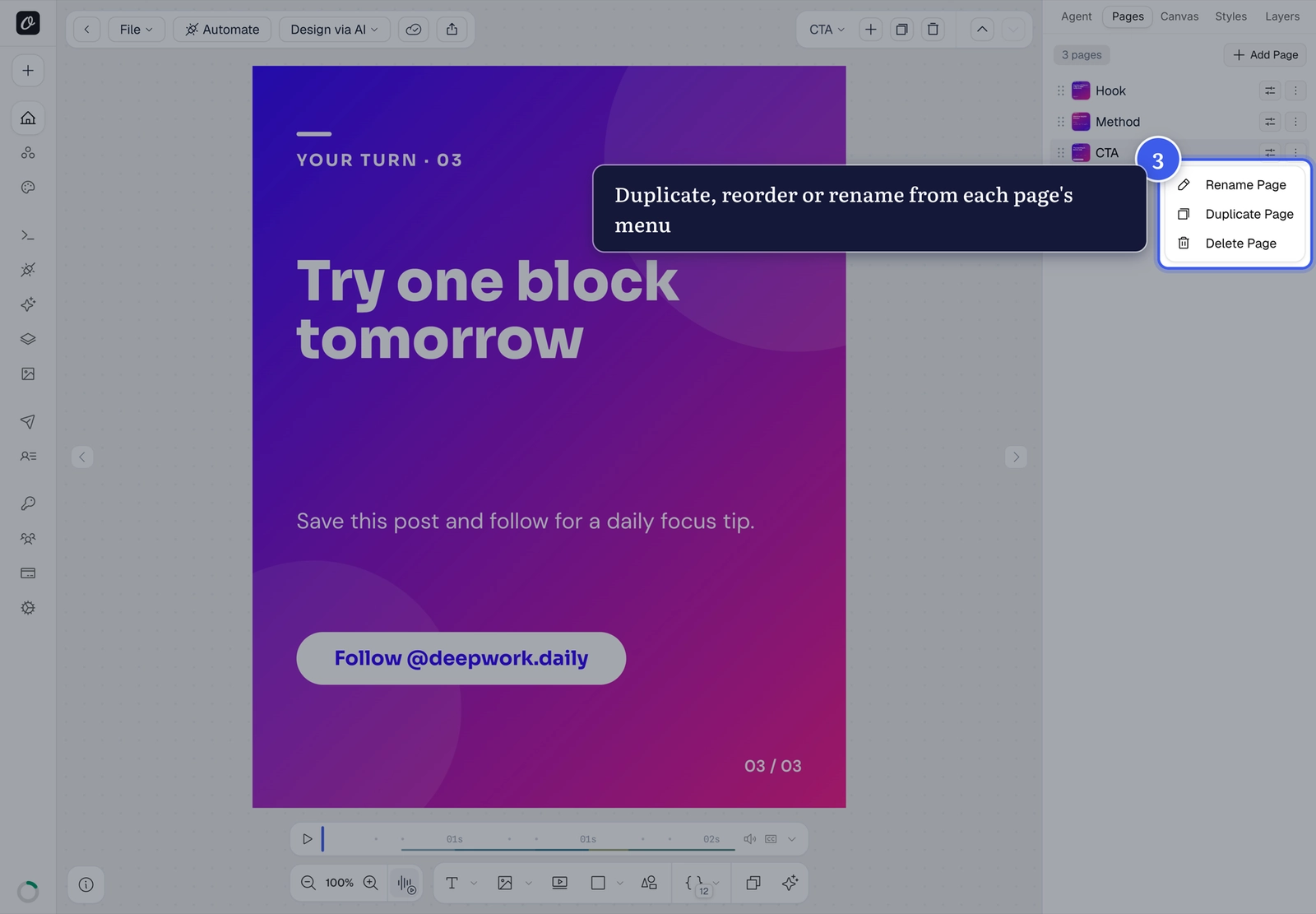The height and width of the screenshot is (914, 1316).
Task: Open the palette icon in sidebar
Action: click(x=28, y=188)
